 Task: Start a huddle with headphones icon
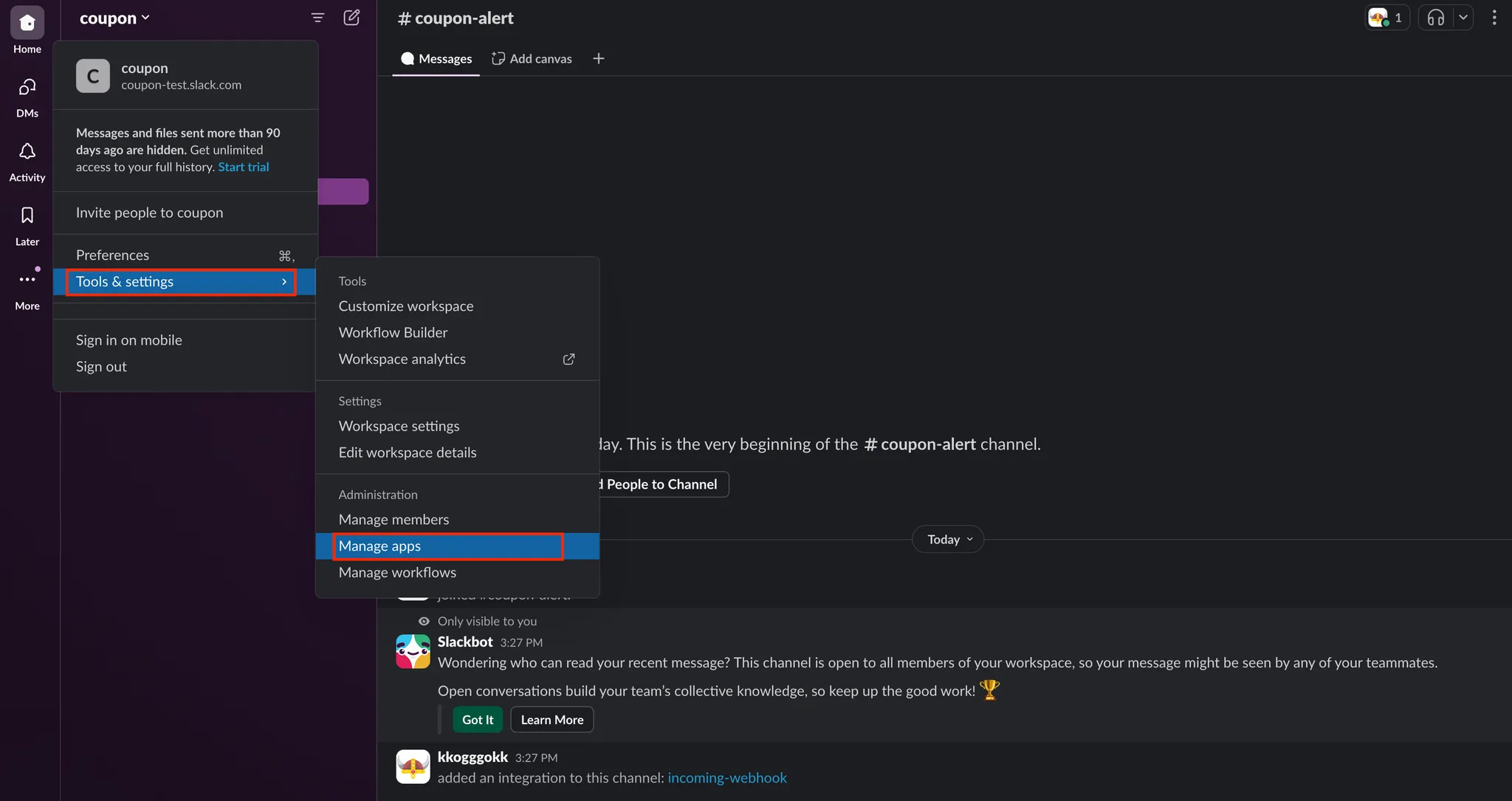pyautogui.click(x=1435, y=18)
